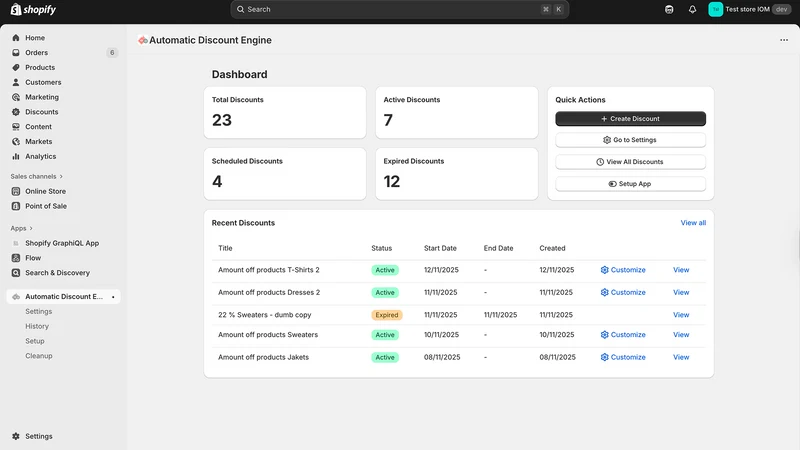Open app Settings sub-item
800x450 pixels.
point(39,311)
